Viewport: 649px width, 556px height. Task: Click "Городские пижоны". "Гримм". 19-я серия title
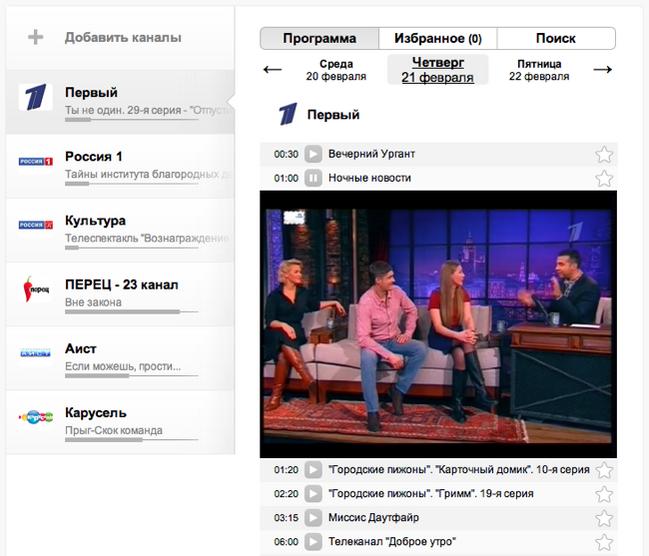431,493
